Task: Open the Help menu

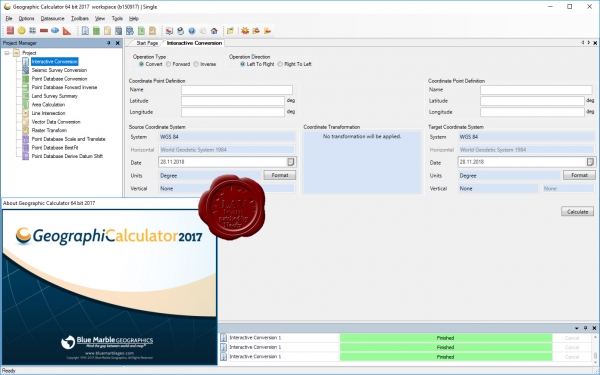Action: [134, 18]
